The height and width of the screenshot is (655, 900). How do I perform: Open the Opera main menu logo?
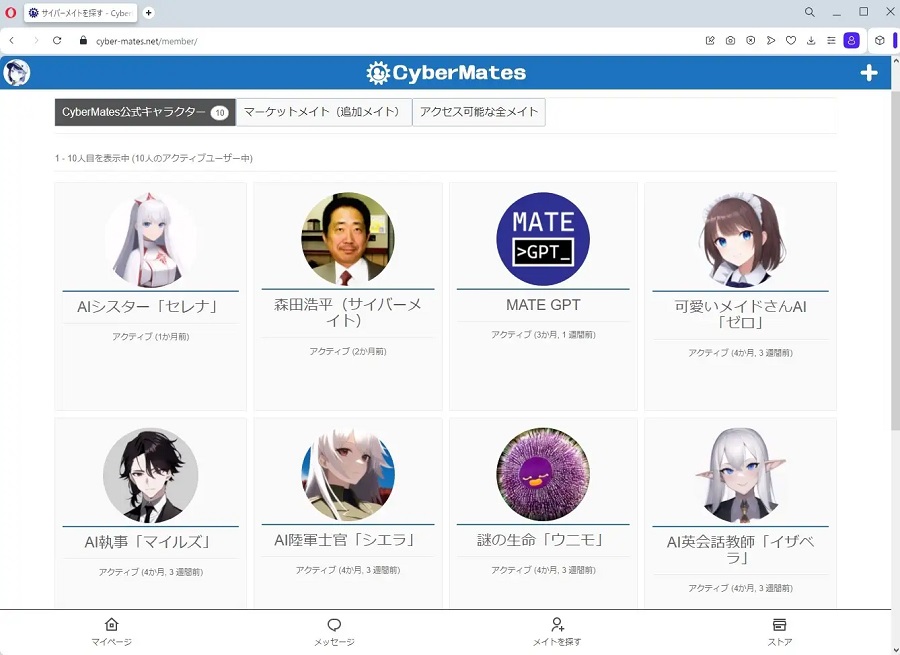point(11,13)
